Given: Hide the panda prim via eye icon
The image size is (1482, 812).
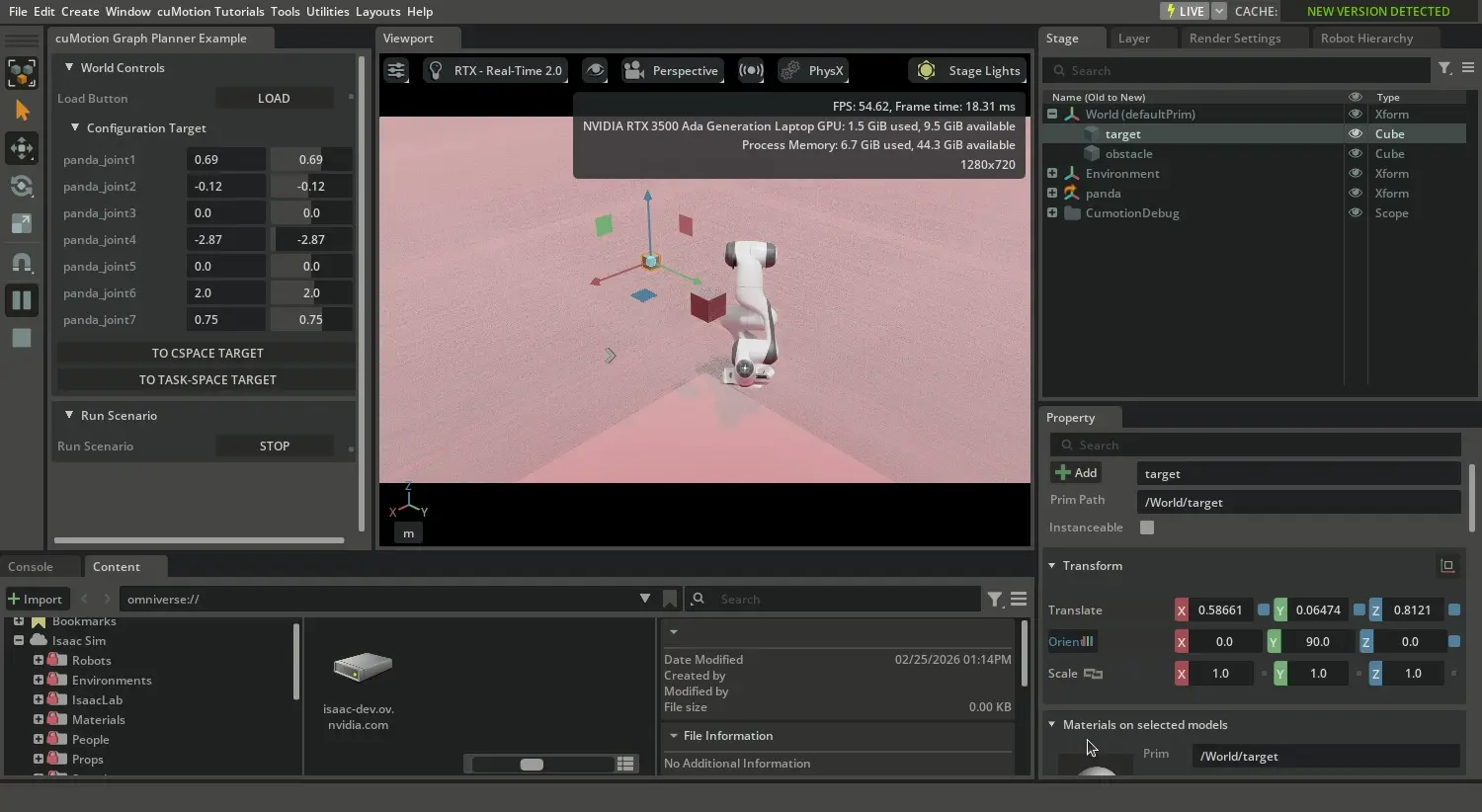Looking at the screenshot, I should tap(1355, 194).
